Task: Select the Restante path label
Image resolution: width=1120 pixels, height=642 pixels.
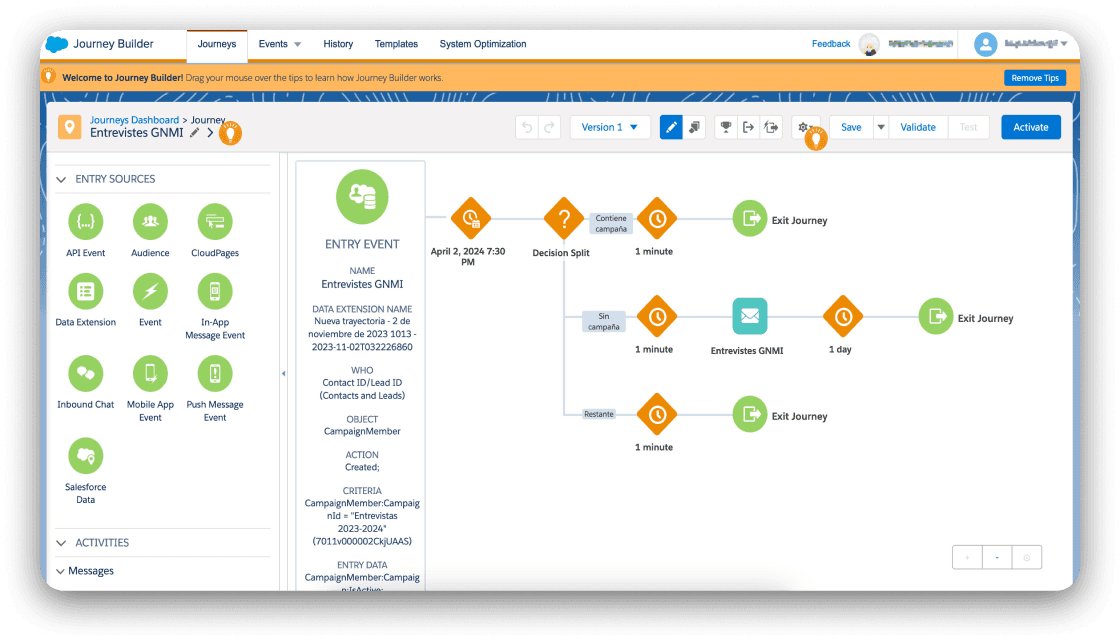Action: point(599,414)
